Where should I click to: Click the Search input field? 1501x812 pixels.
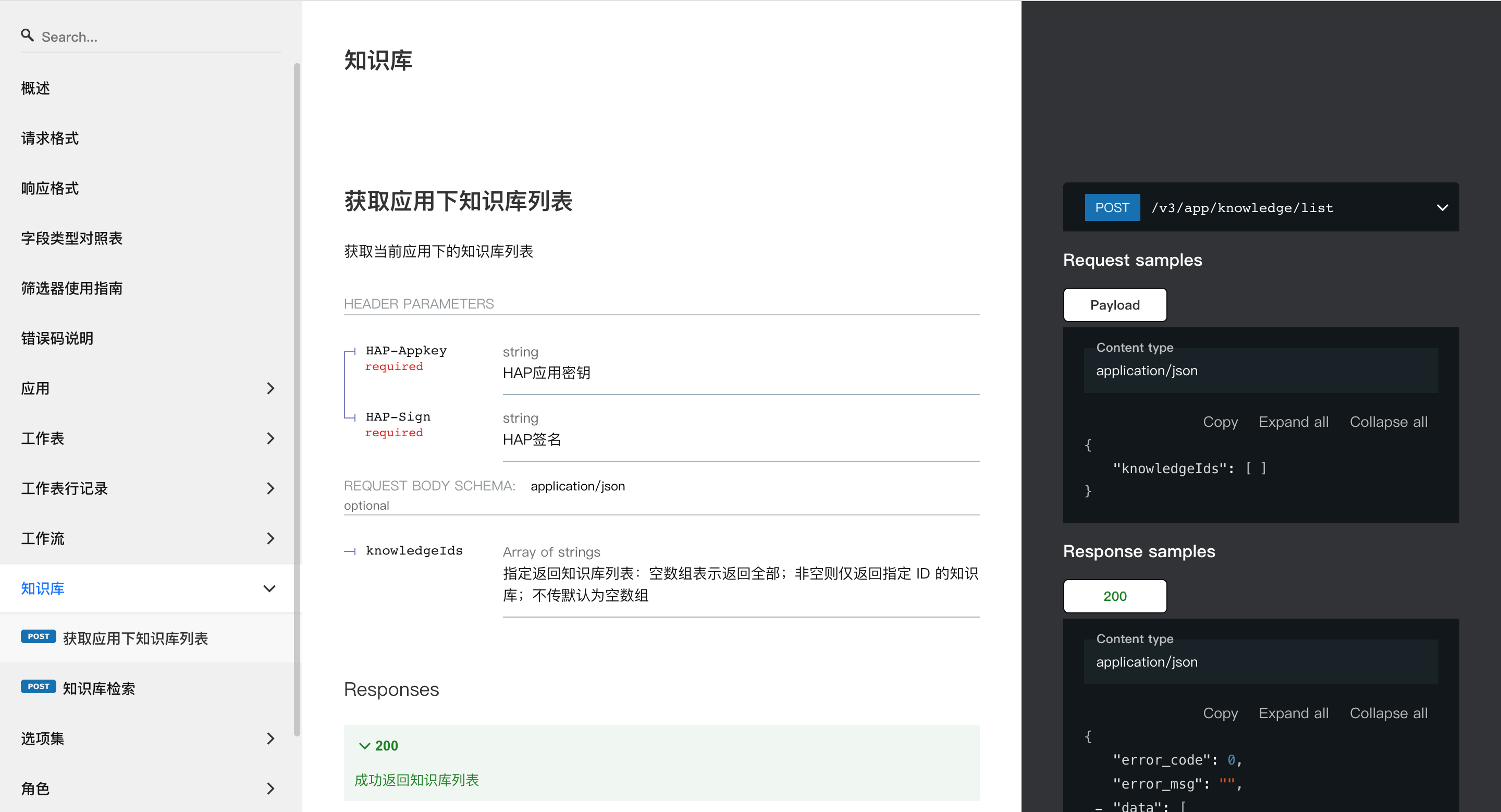[157, 38]
